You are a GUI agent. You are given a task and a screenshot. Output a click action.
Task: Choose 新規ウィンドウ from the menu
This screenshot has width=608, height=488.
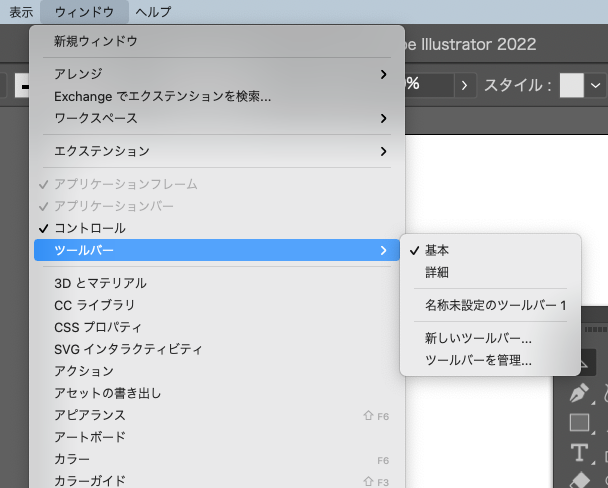click(96, 41)
